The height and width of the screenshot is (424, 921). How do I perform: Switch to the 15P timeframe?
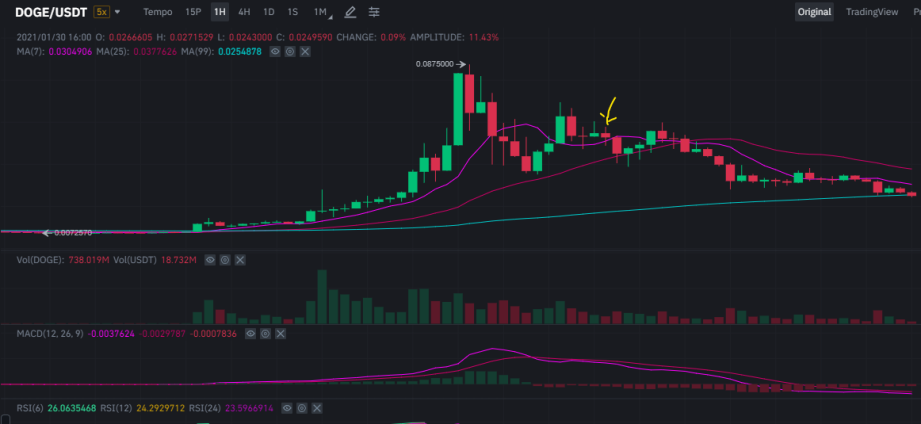[193, 12]
